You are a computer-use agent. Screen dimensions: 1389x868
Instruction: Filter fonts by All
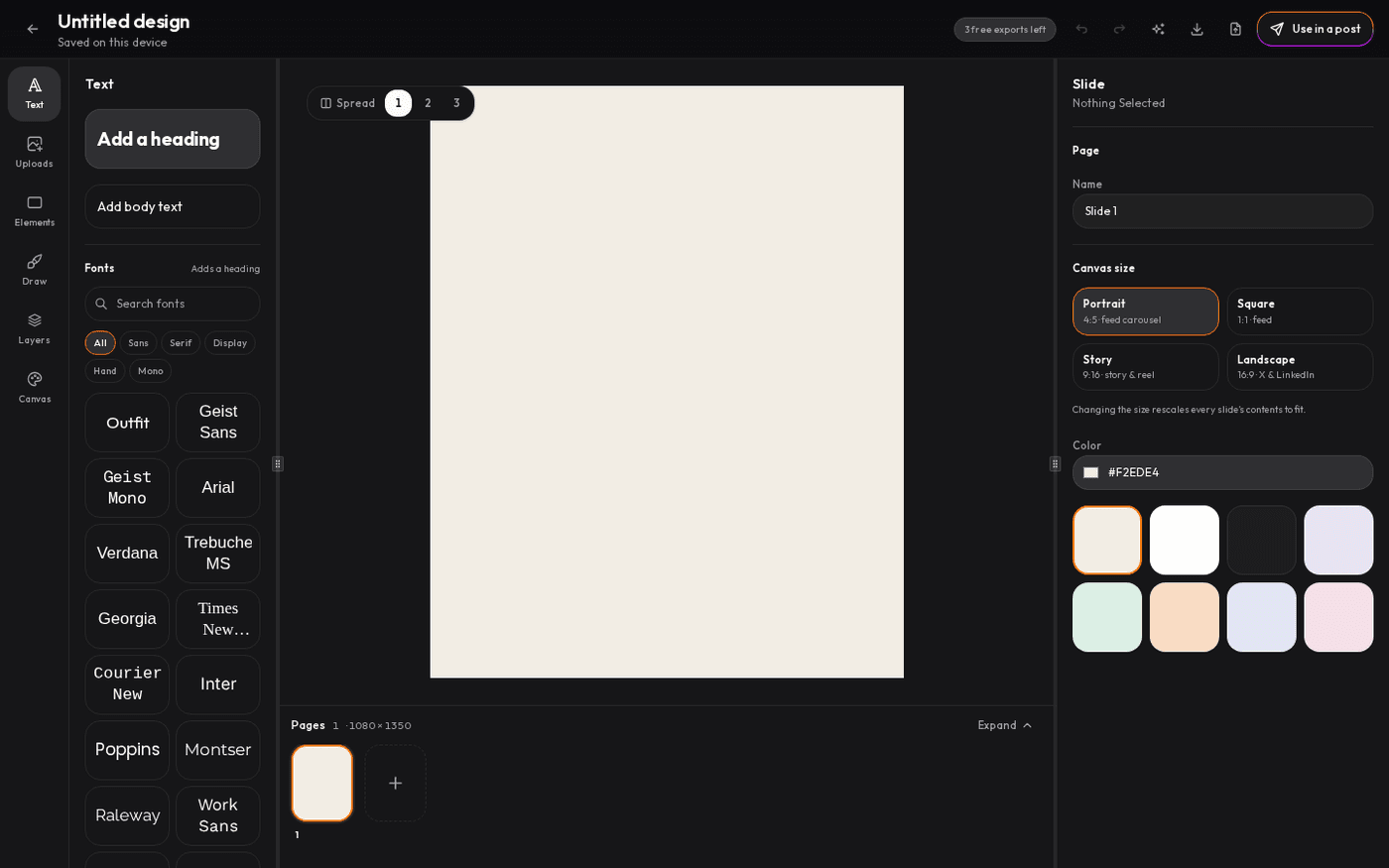(100, 343)
